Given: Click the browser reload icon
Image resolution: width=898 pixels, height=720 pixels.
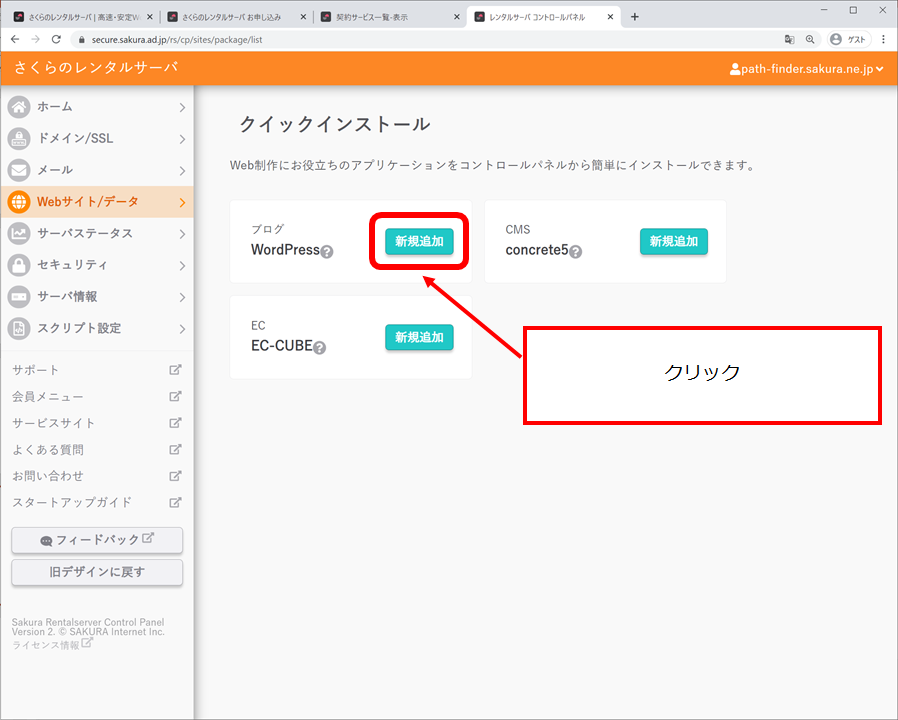Looking at the screenshot, I should click(56, 39).
